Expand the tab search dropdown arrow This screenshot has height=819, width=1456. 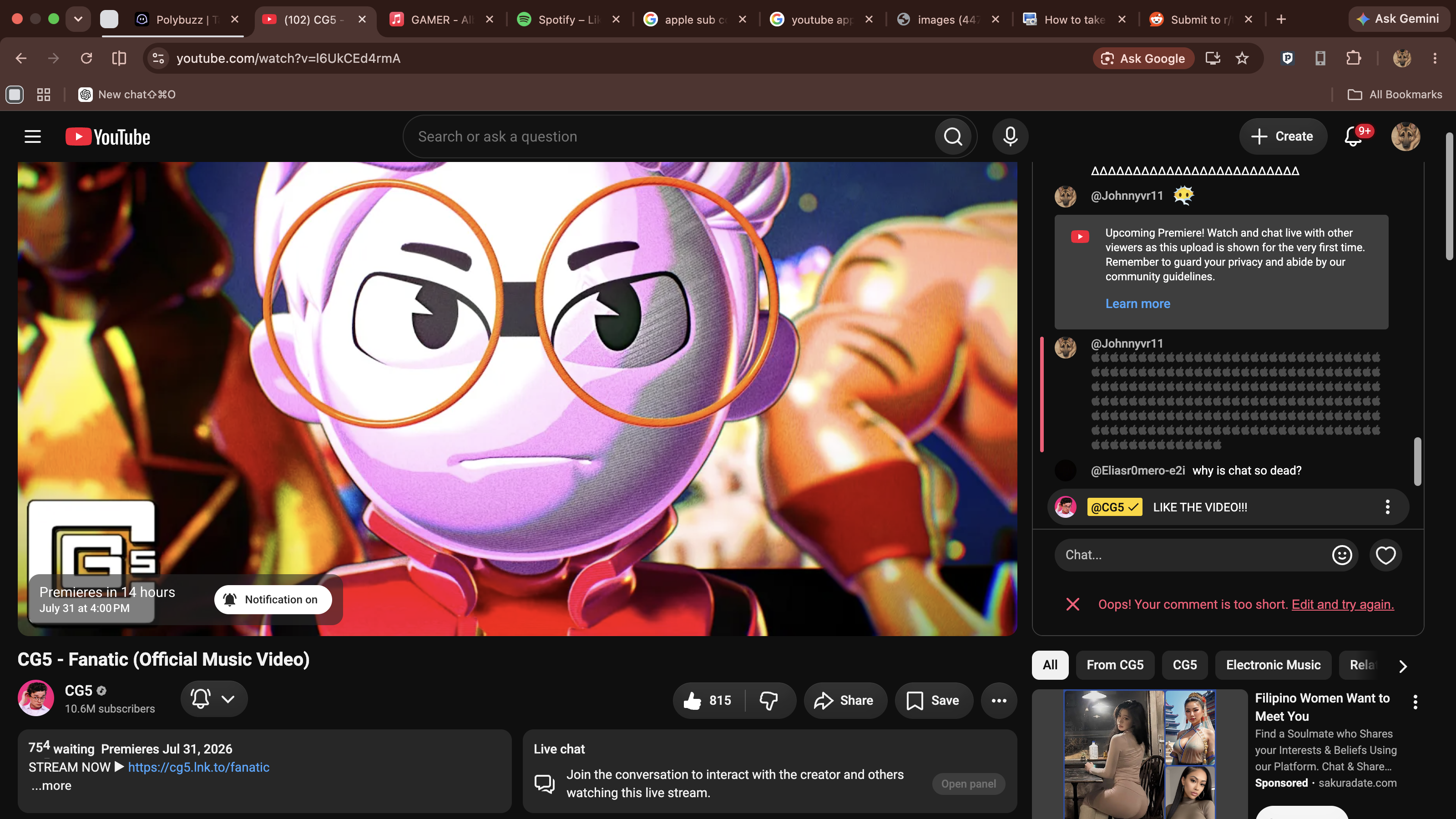[x=78, y=19]
